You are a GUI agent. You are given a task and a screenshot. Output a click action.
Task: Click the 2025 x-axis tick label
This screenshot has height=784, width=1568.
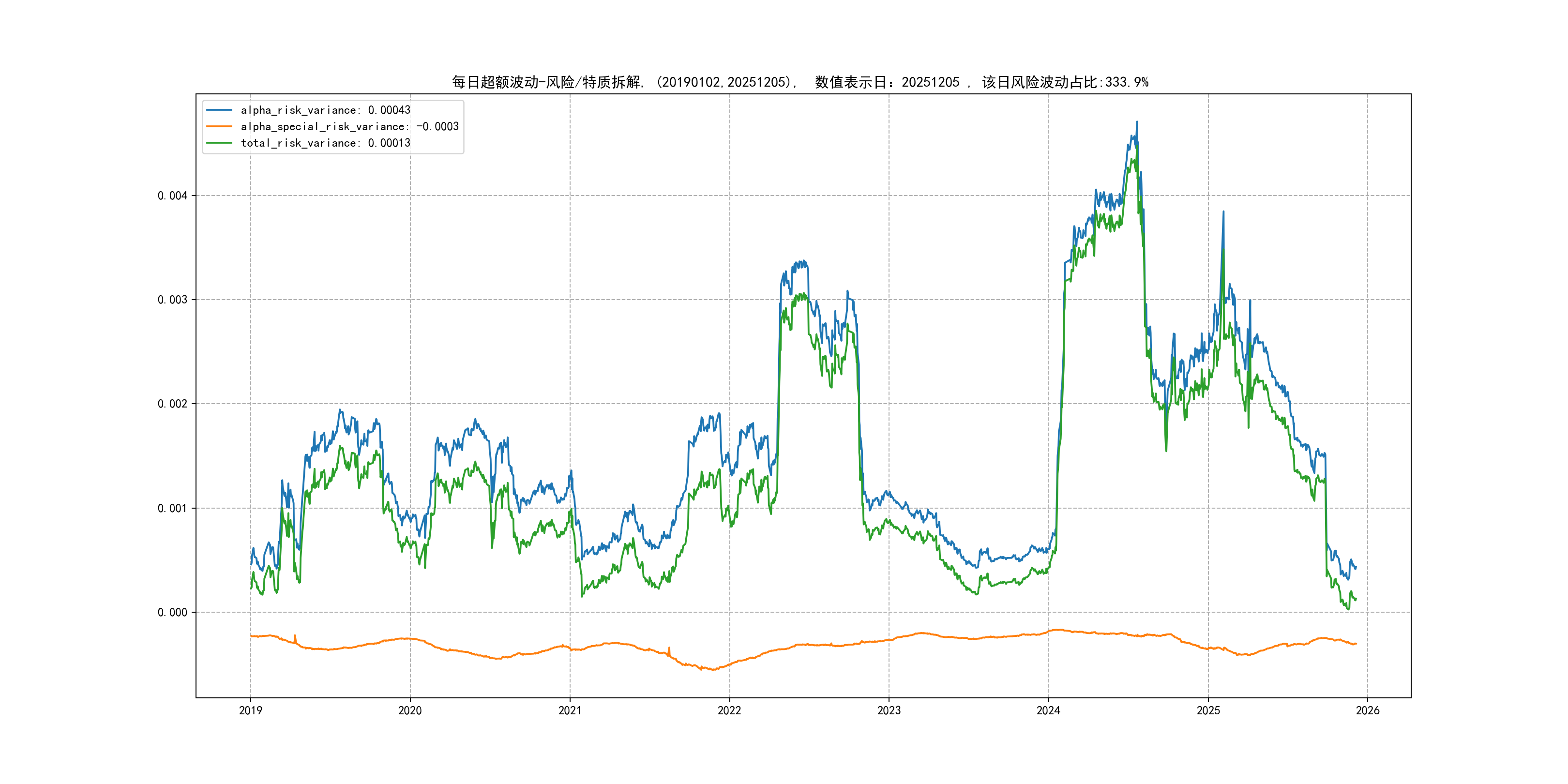tap(1208, 710)
